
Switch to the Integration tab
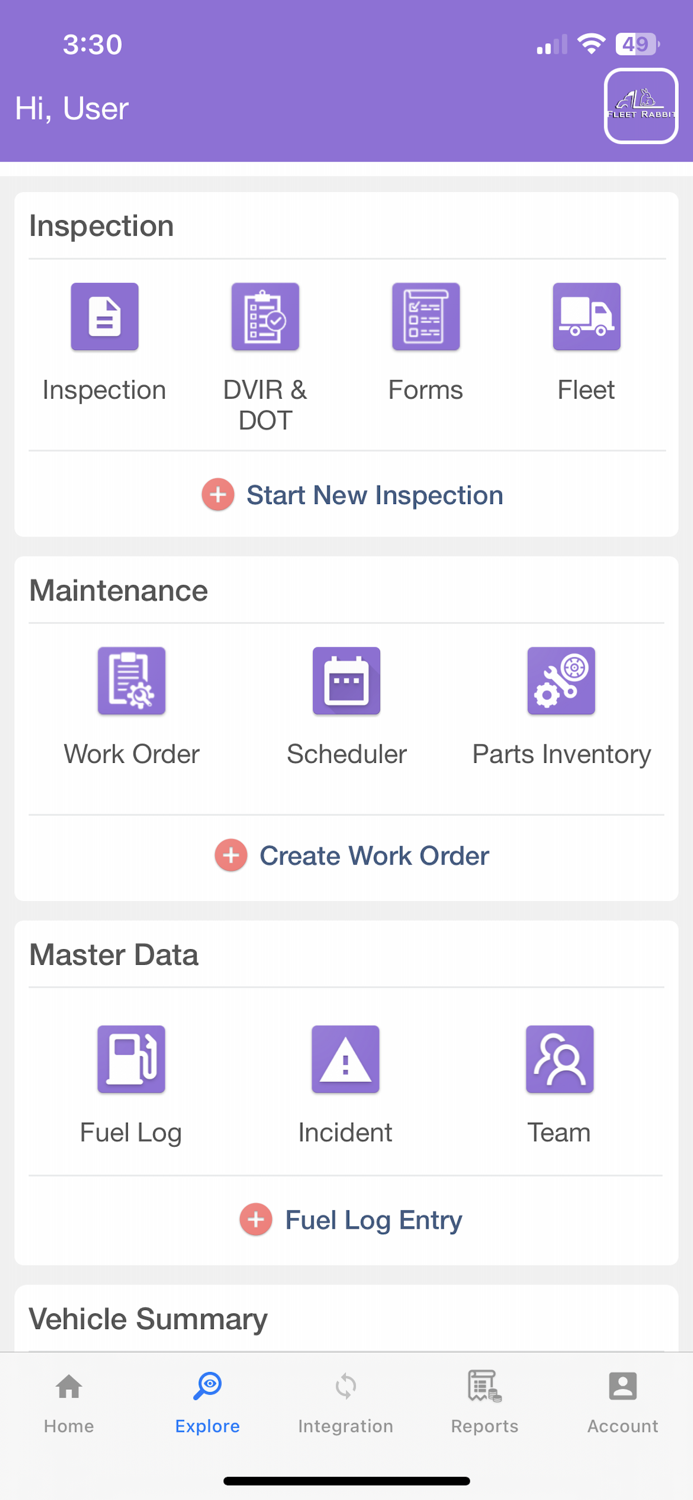point(346,1400)
